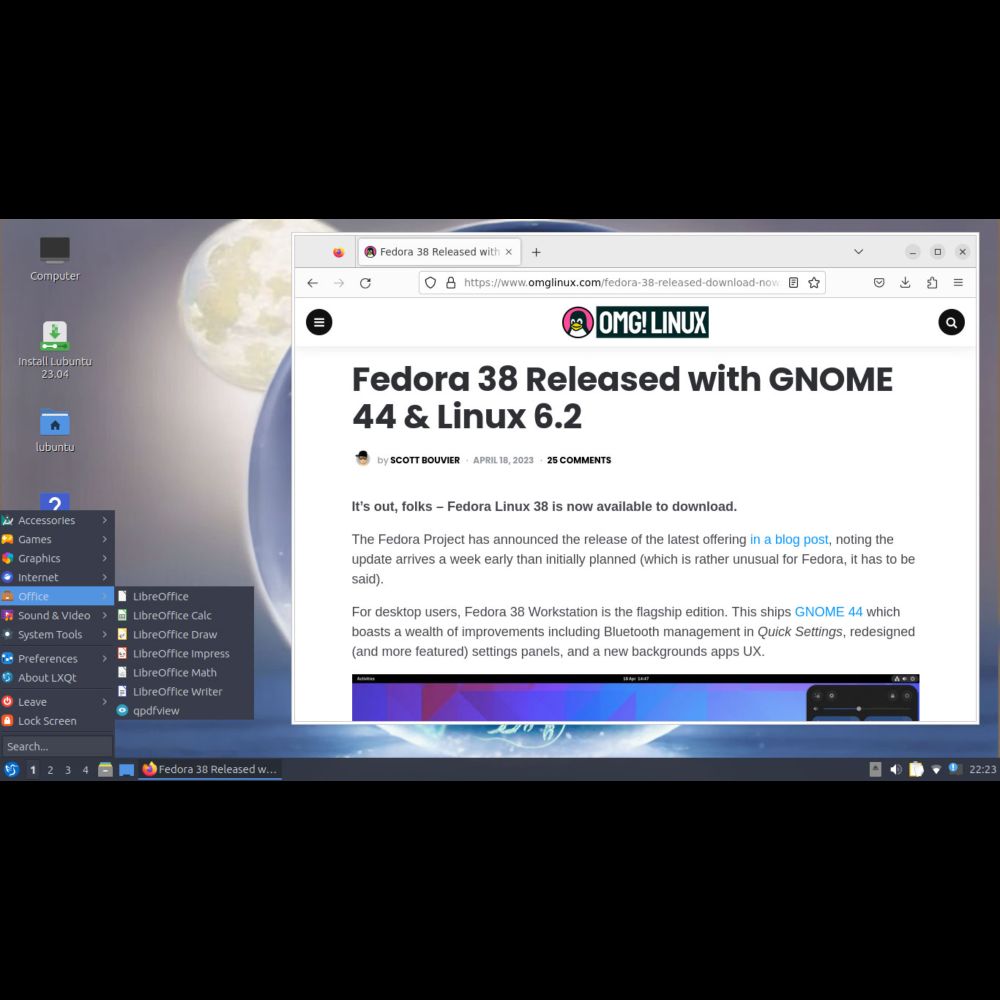Click the show desktop icon in the panel
This screenshot has width=1000, height=1000.
(x=126, y=769)
